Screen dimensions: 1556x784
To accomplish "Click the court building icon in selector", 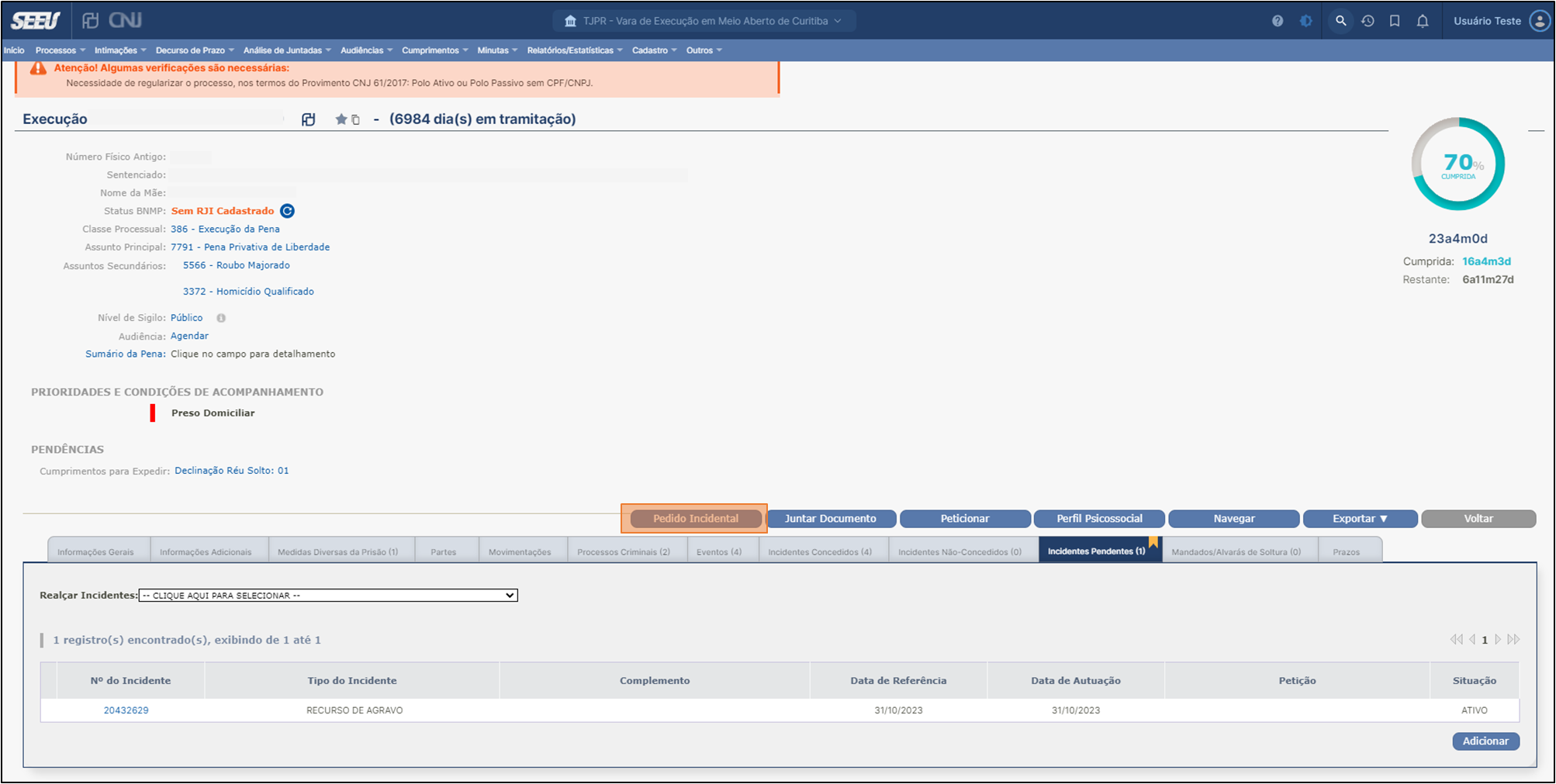I will pyautogui.click(x=570, y=21).
